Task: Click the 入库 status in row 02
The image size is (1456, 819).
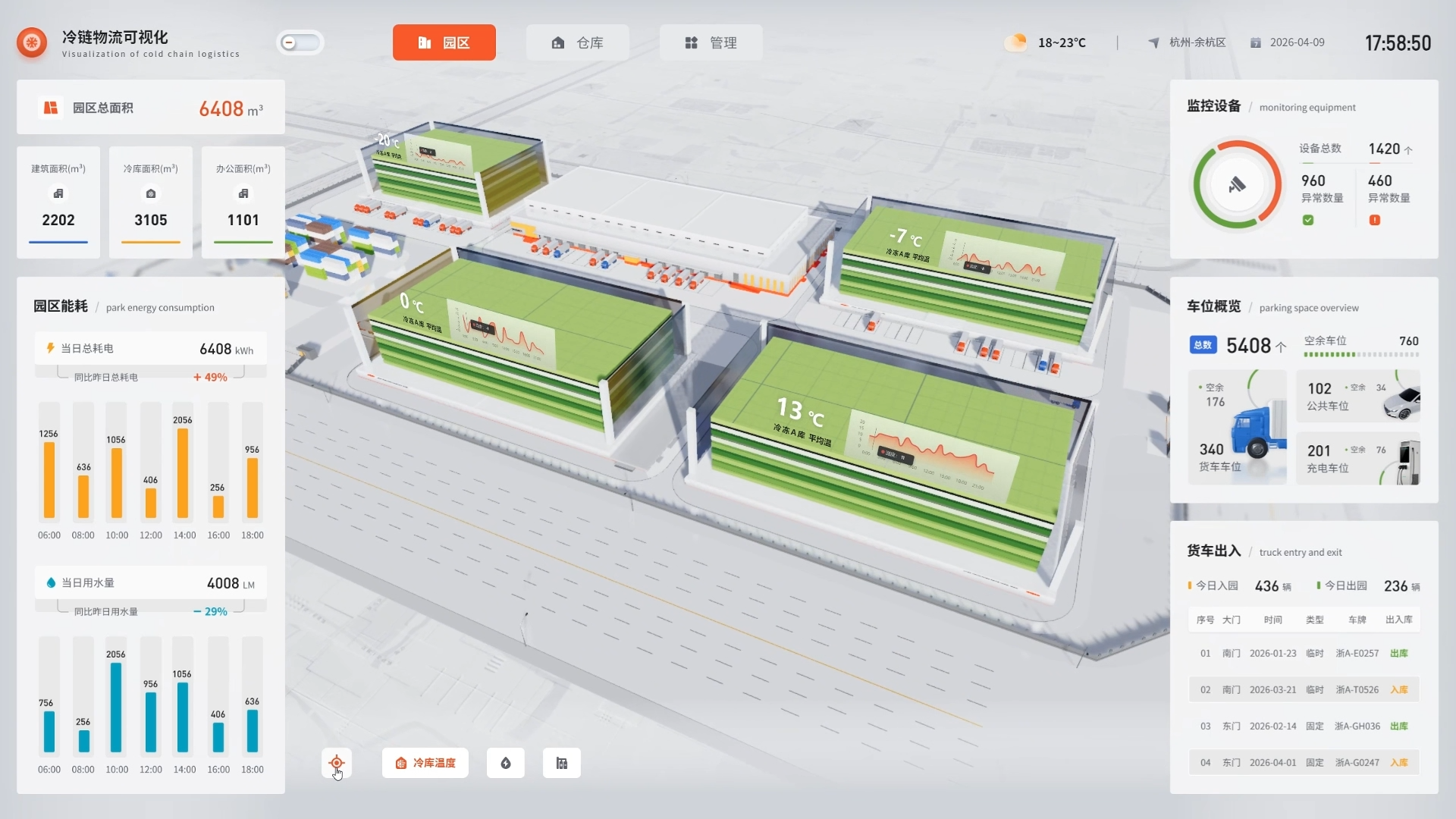Action: tap(1399, 689)
